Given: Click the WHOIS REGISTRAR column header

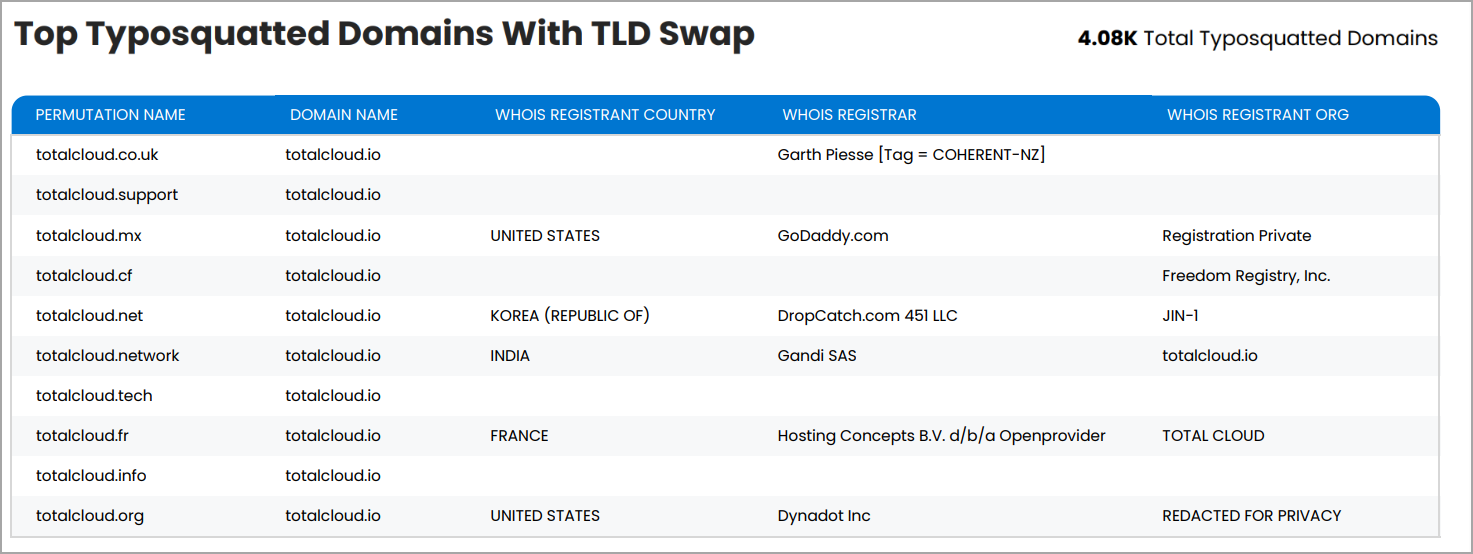Looking at the screenshot, I should click(x=849, y=115).
